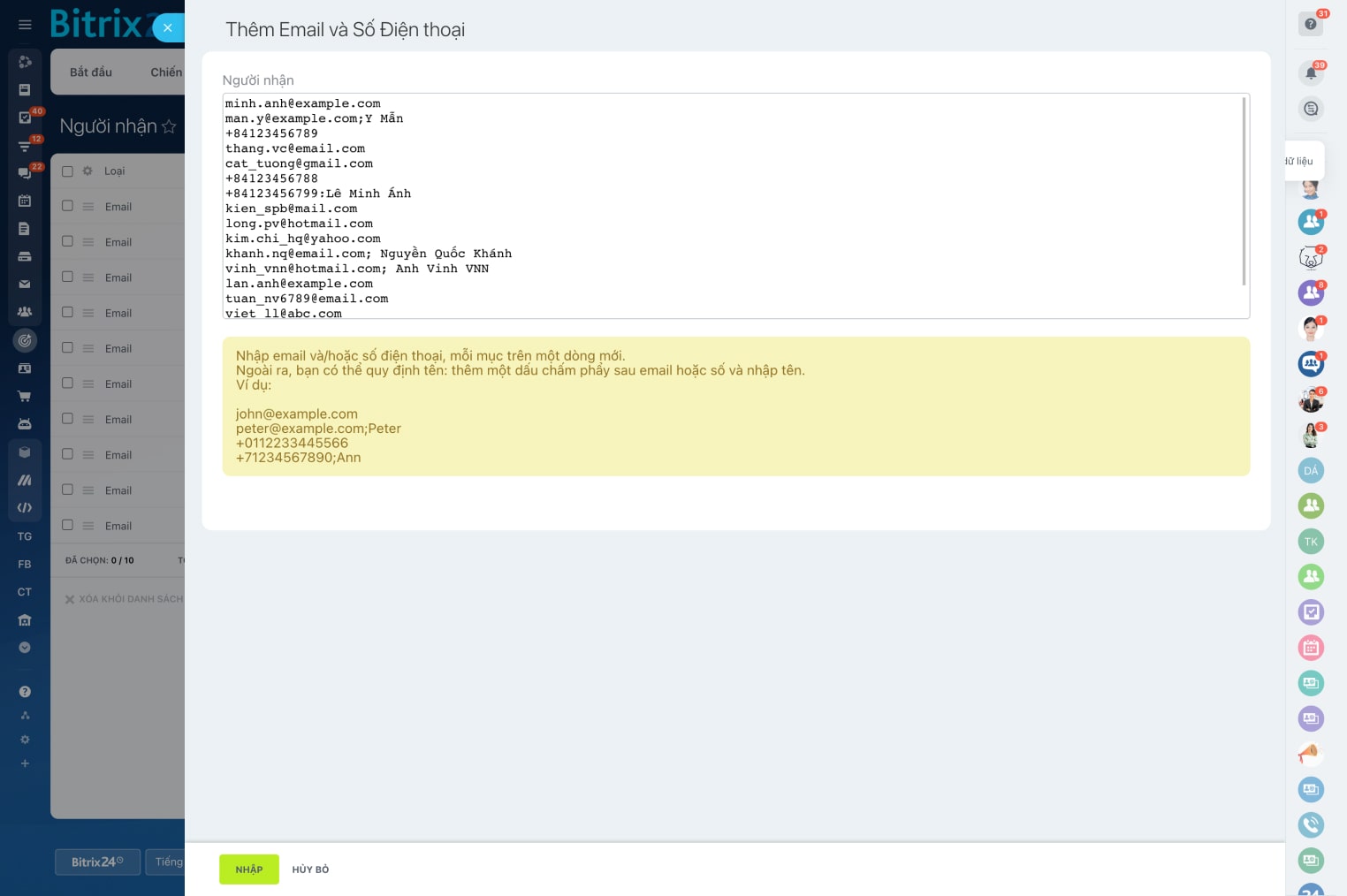Open the third Email row action menu

88,277
